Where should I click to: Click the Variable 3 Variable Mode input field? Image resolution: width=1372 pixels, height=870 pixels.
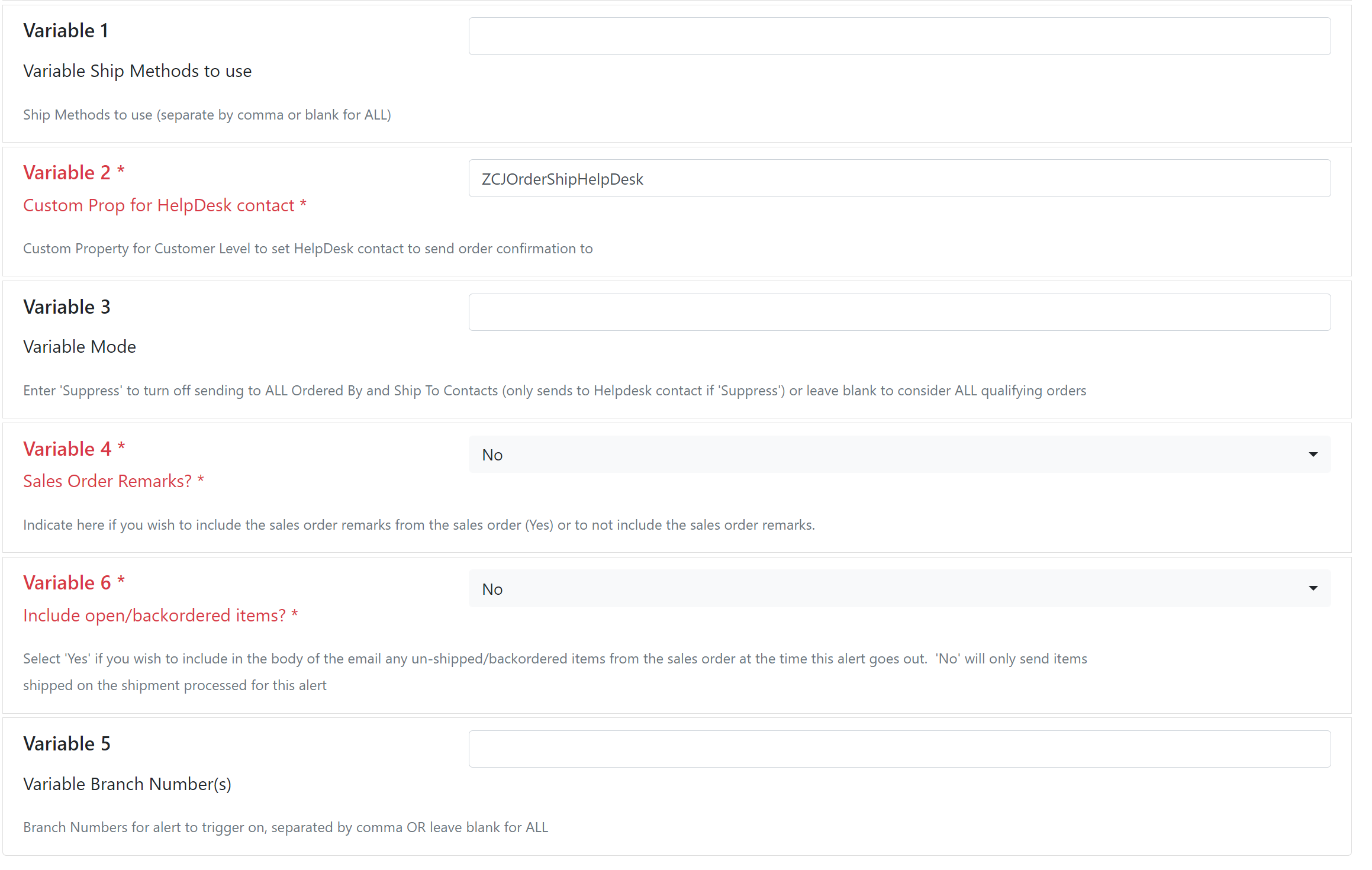899,312
